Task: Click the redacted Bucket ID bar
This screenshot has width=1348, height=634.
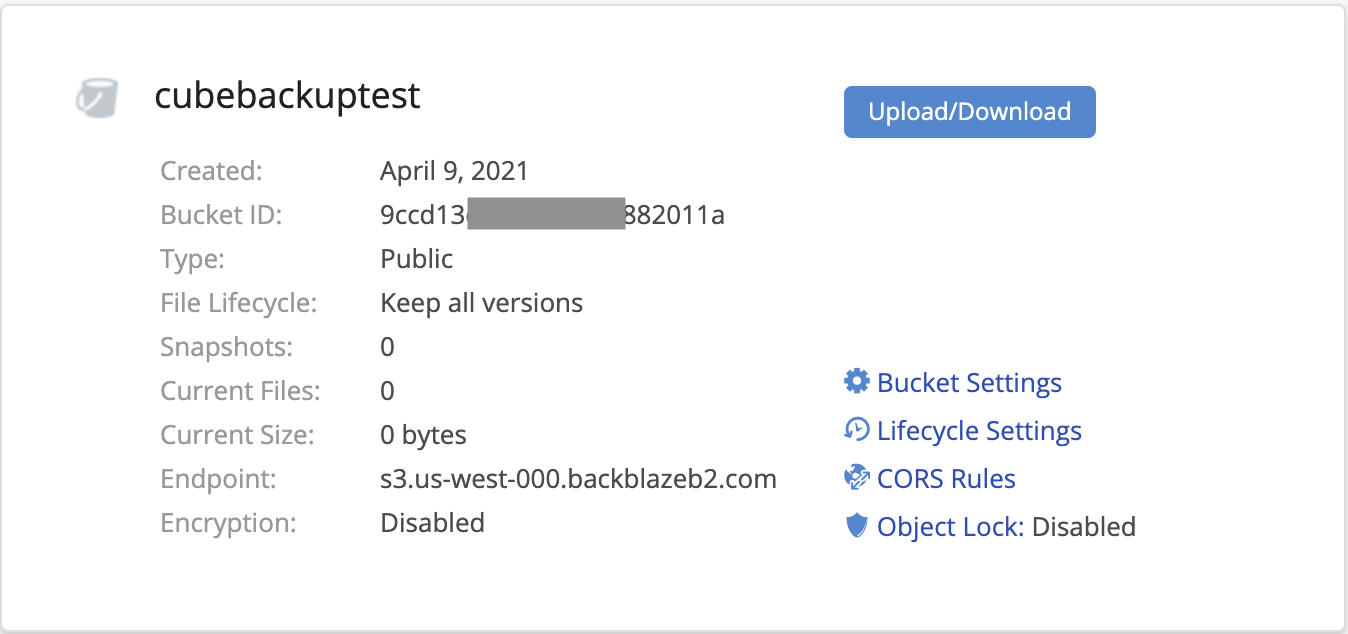Action: coord(546,213)
